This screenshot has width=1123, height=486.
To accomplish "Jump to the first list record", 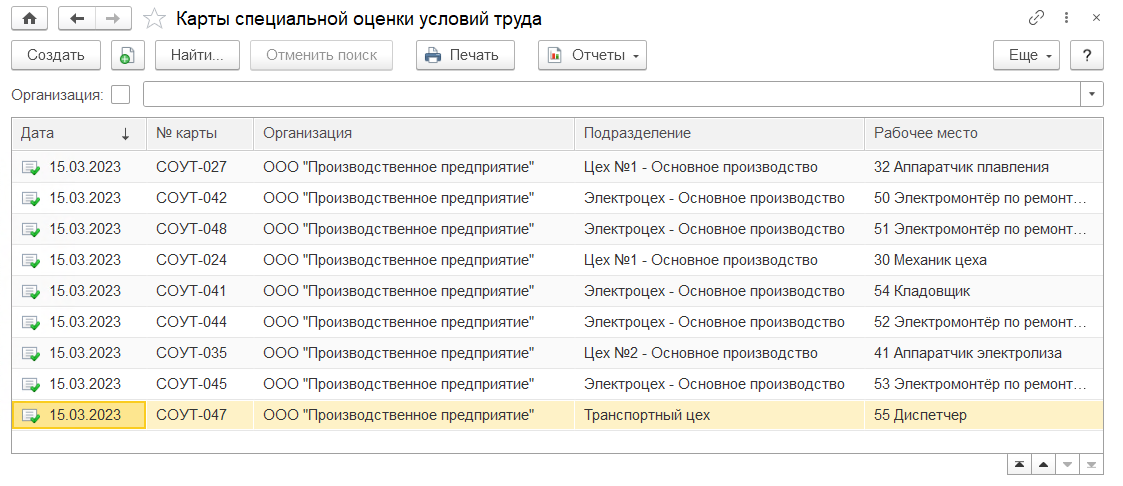I will (x=1019, y=465).
